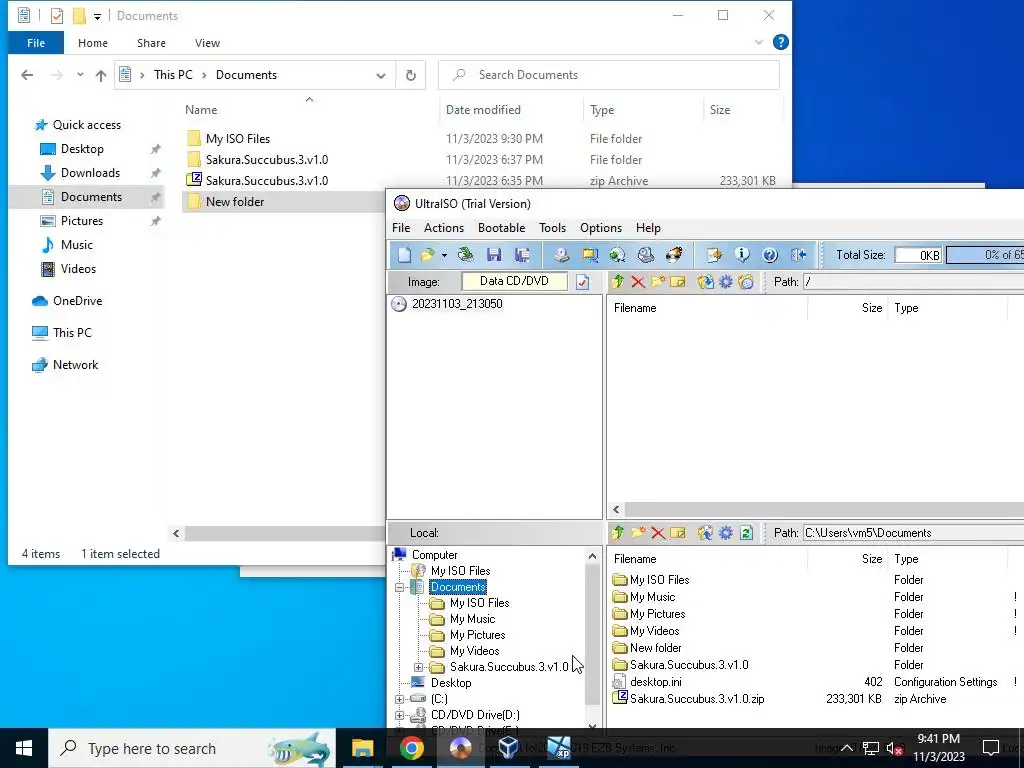
Task: Go up one level in the Image pane toolbar
Action: (x=618, y=281)
